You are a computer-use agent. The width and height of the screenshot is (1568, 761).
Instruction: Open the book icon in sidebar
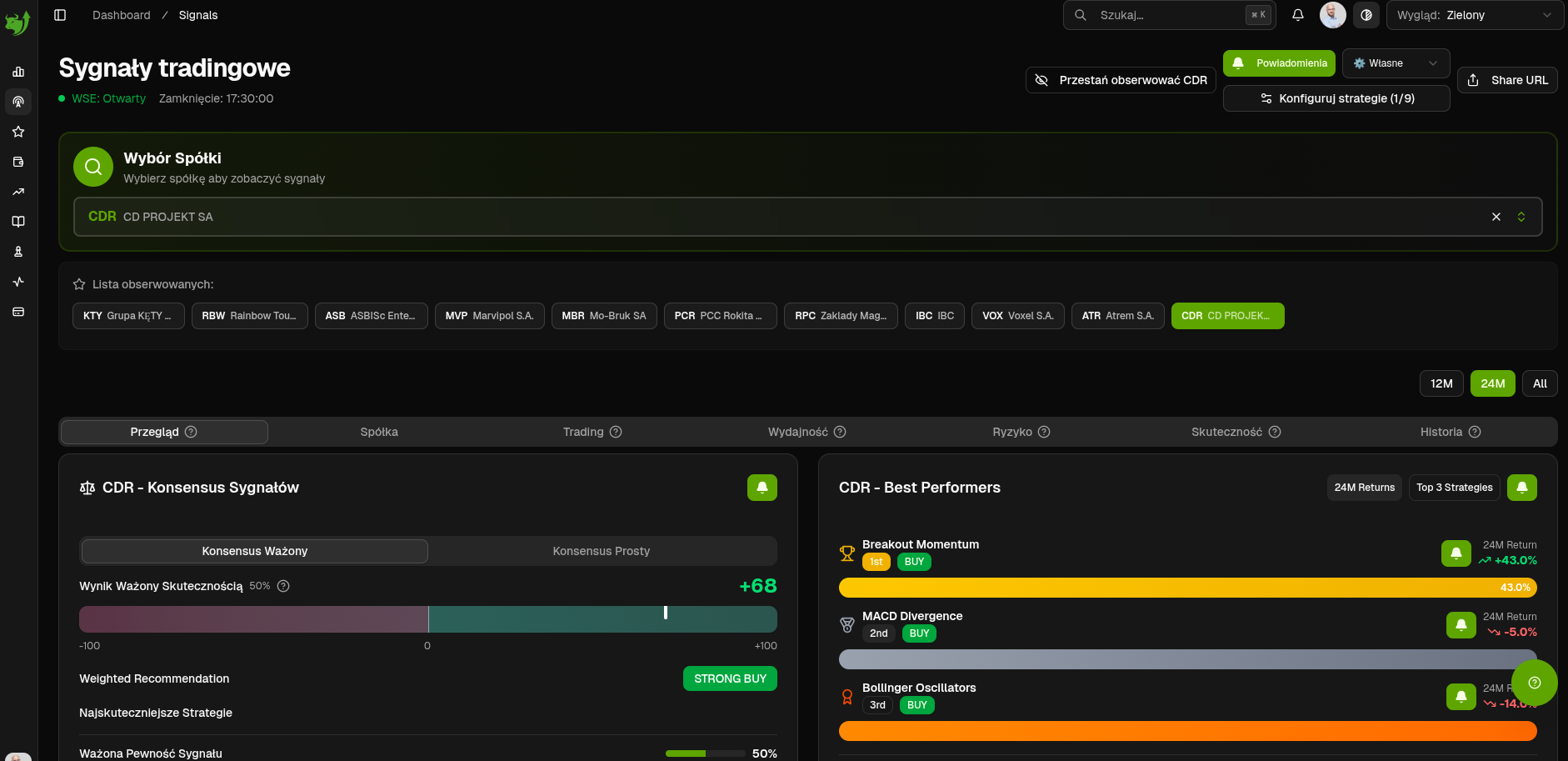click(18, 222)
